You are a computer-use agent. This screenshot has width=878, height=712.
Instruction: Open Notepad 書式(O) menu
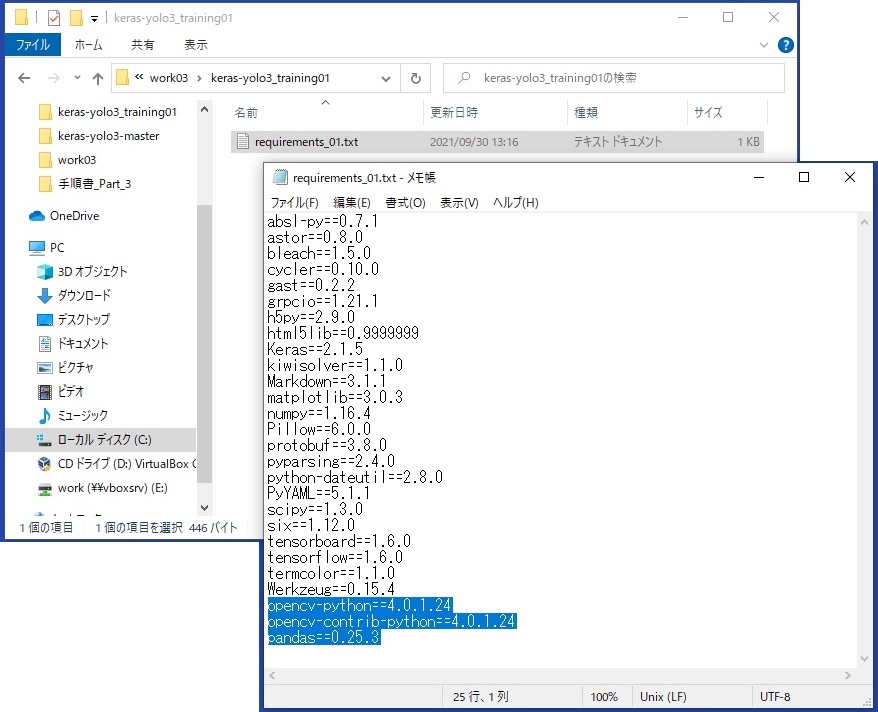[x=405, y=203]
